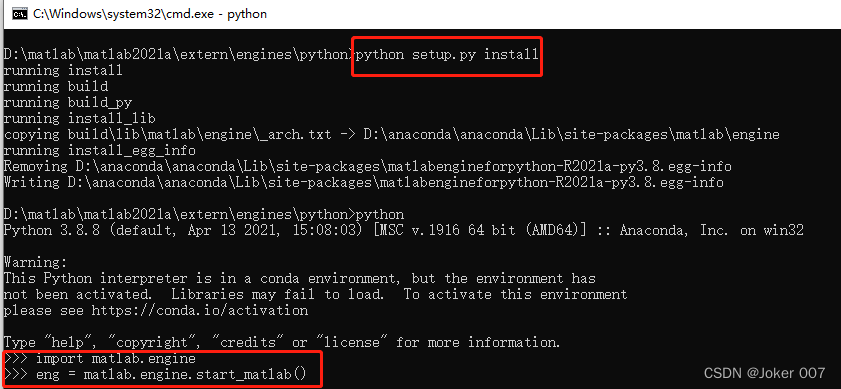Click the cmd.exe icon in title bar

click(20, 14)
